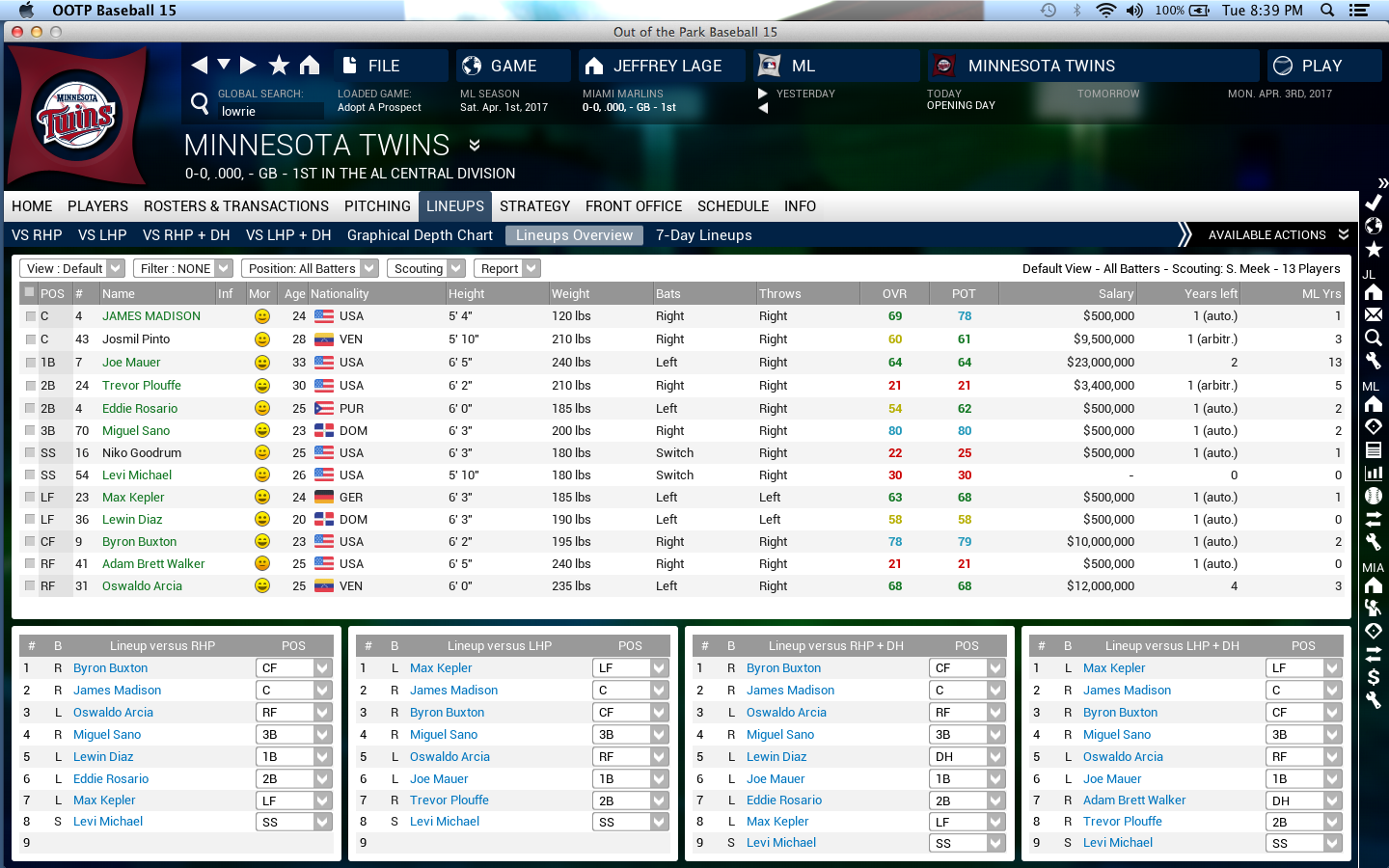1389x868 pixels.
Task: Expand the right sidebar double chevron
Action: 1382,182
